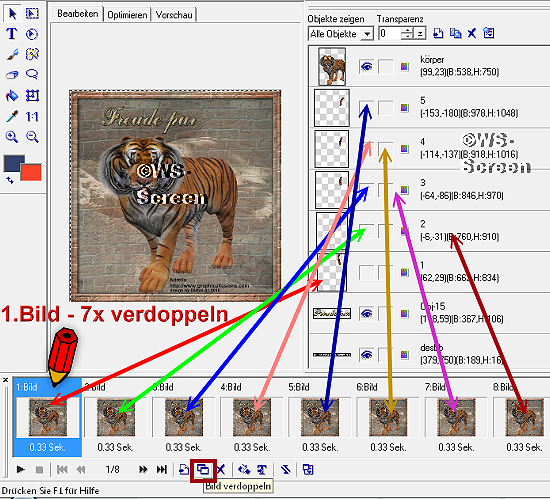Select the Eyedropper color picker tool
This screenshot has height=499, width=550.
pyautogui.click(x=12, y=116)
